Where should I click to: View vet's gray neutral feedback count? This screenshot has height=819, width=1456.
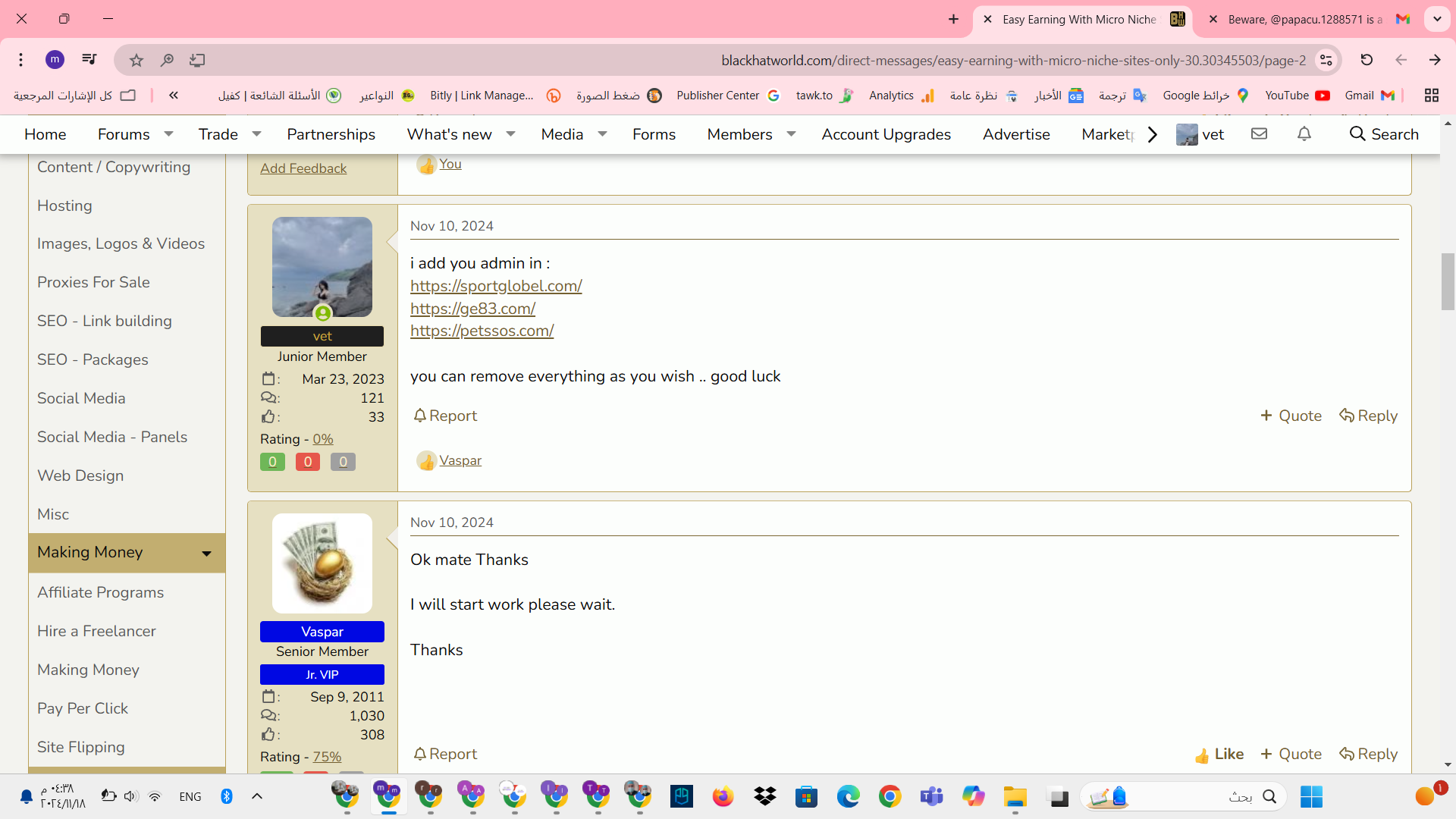[344, 462]
